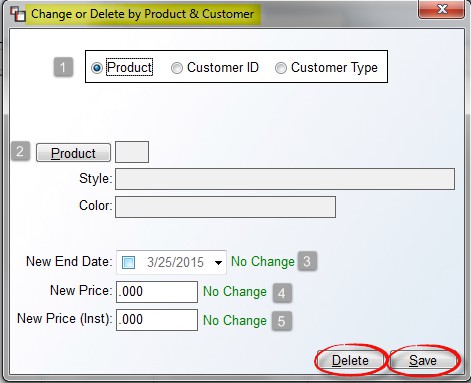Open the New End Date dropdown arrow
Image resolution: width=471 pixels, height=383 pixels.
click(218, 263)
